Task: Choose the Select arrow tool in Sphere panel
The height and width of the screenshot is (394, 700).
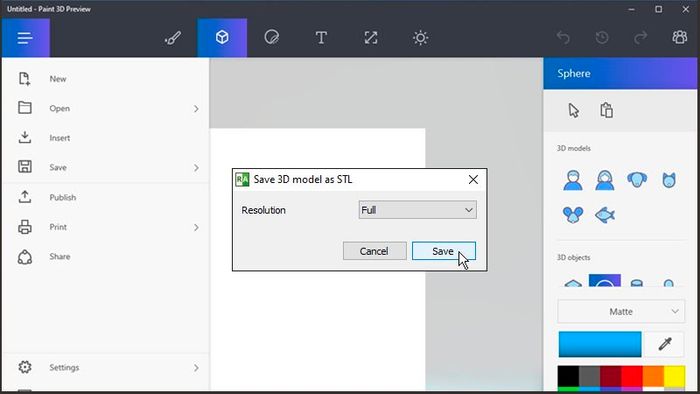Action: [x=574, y=110]
